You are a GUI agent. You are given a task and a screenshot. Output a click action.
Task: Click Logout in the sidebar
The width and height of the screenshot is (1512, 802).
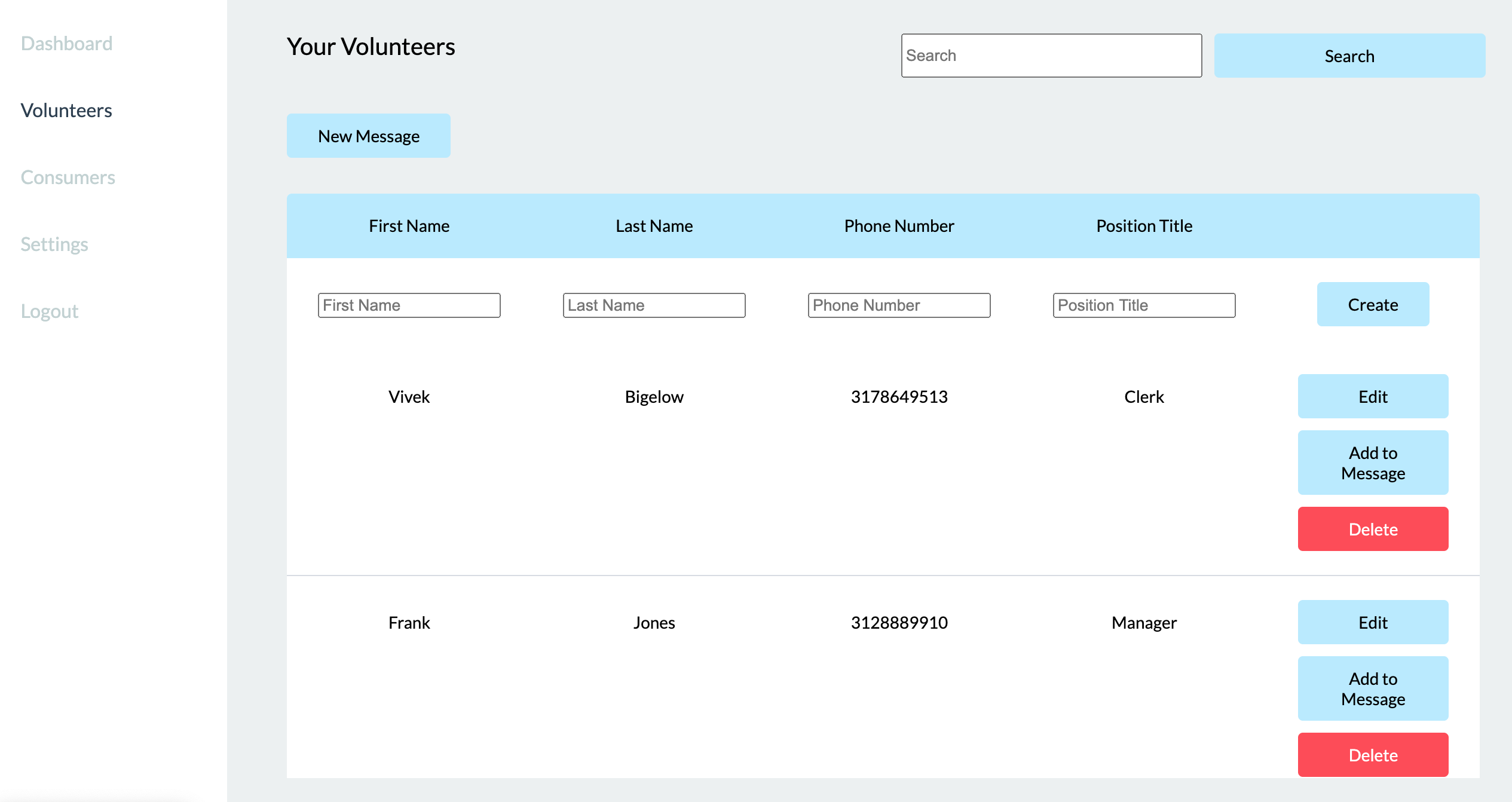click(50, 311)
